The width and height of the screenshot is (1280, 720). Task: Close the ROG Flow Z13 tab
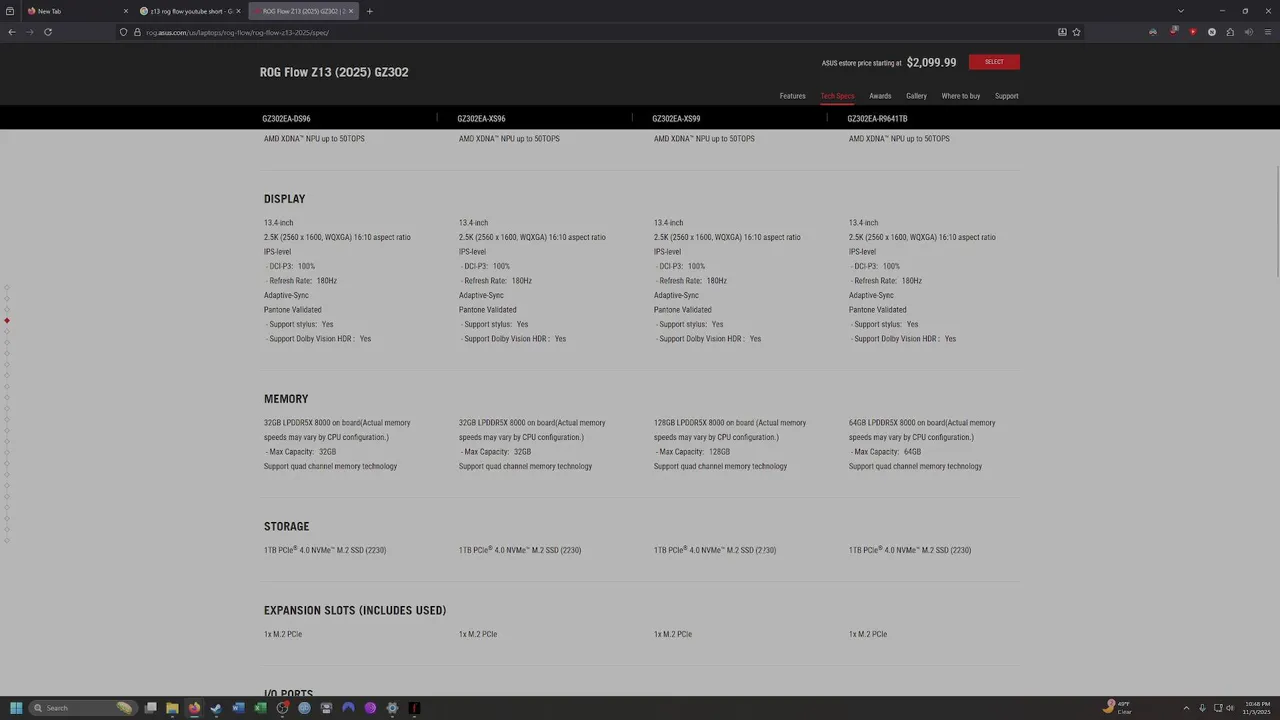point(350,11)
